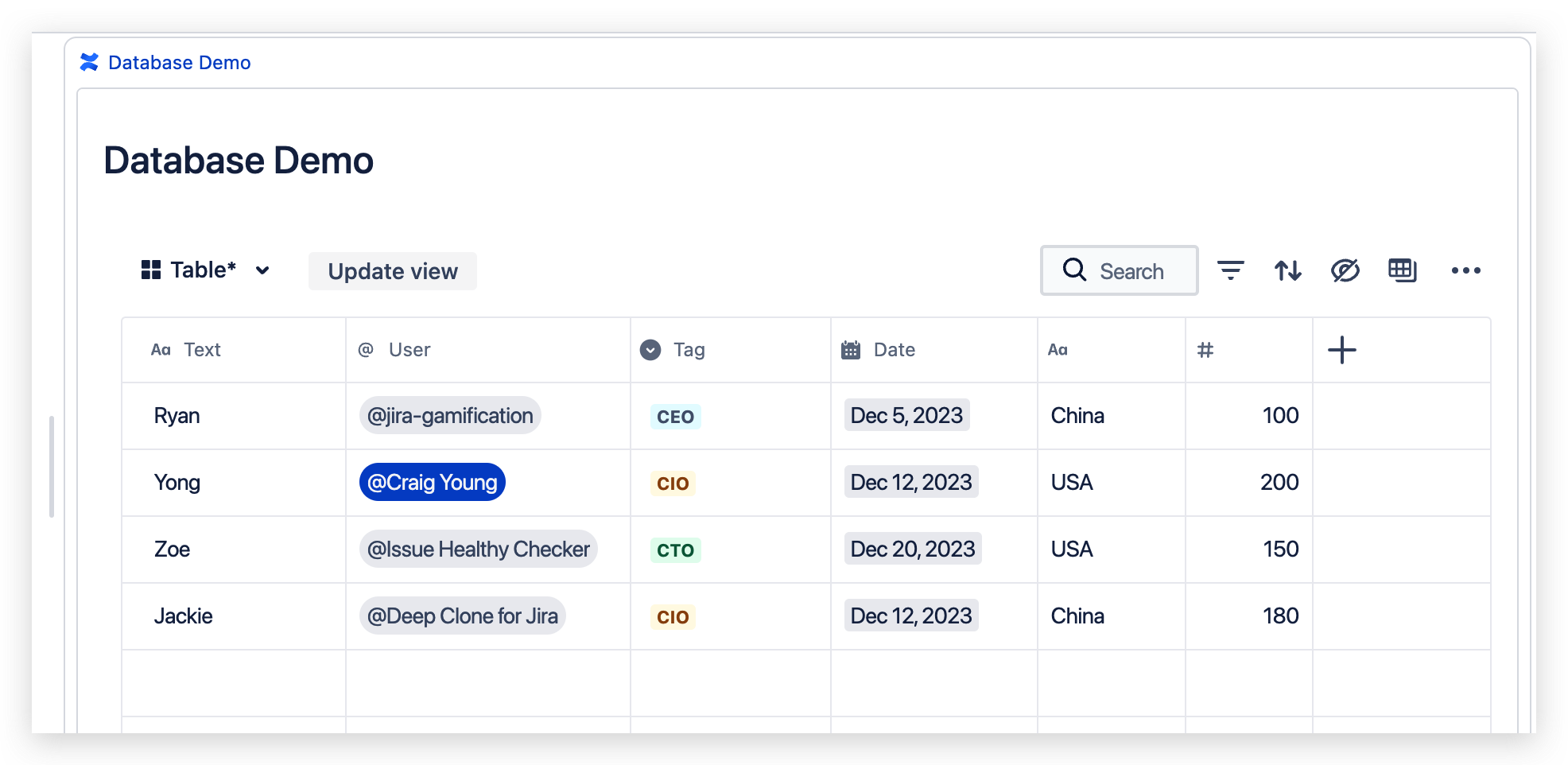Click the hash icon in number column

click(x=1205, y=350)
